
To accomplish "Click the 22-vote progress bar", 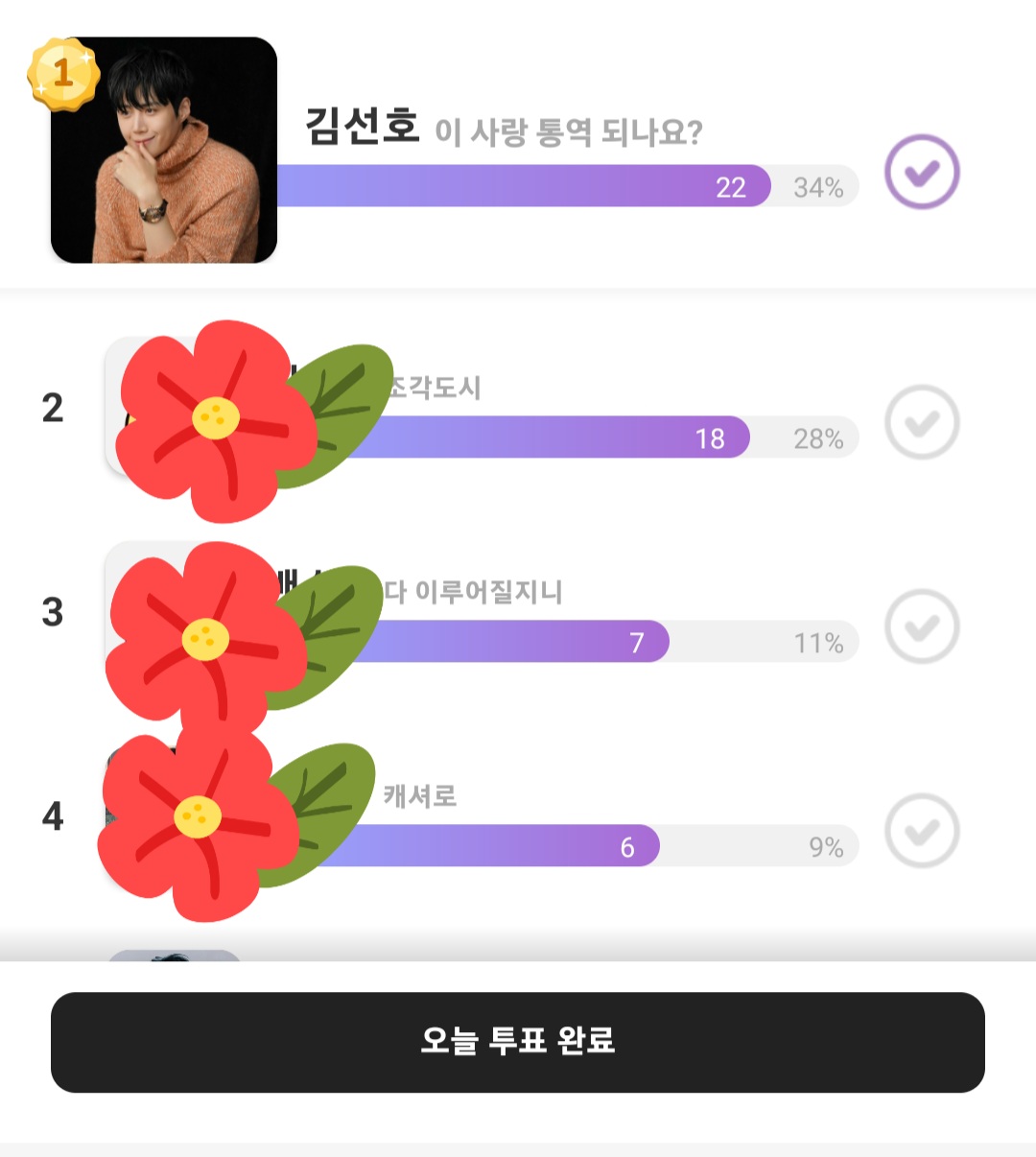I will 523,186.
